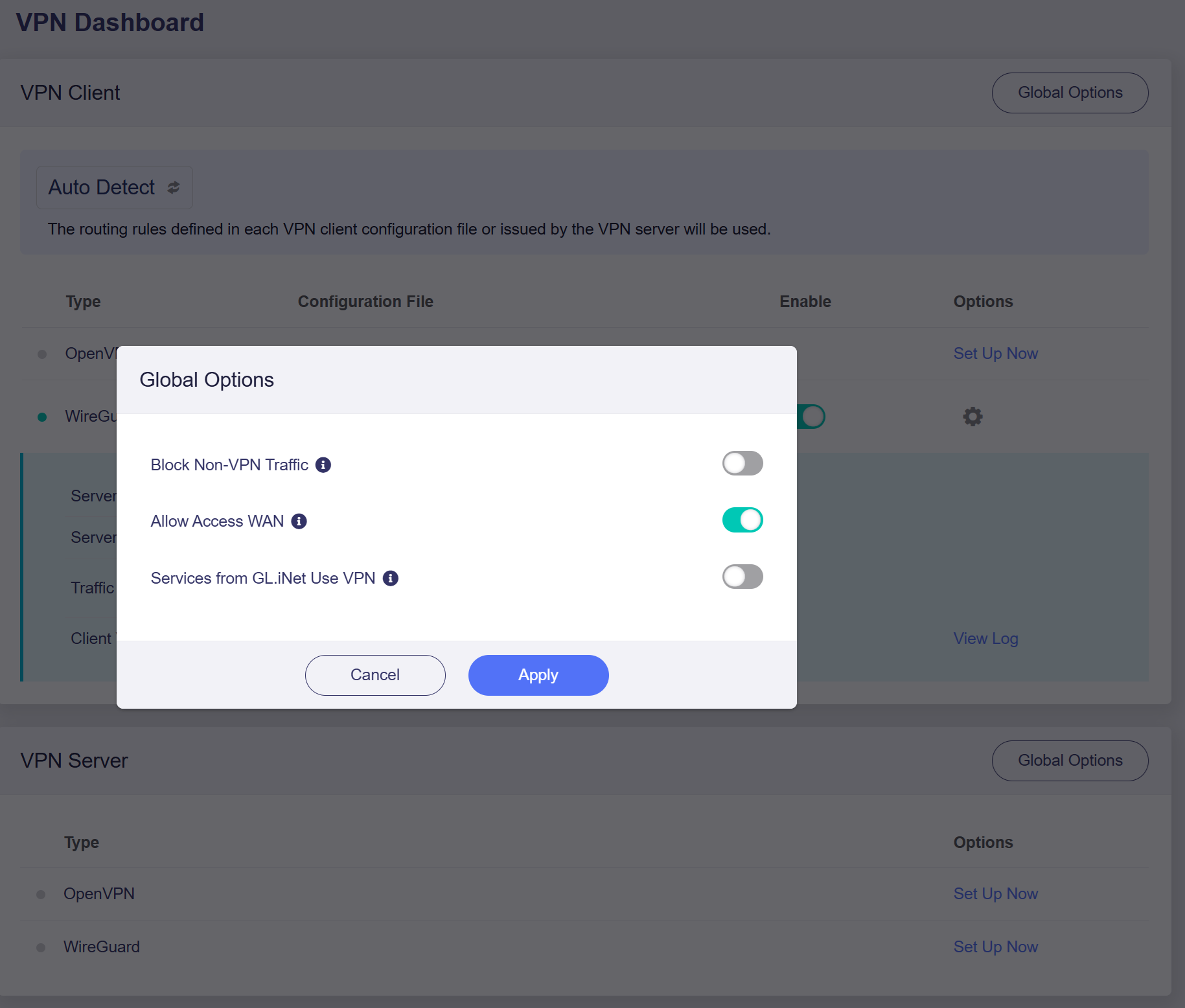Open WireGuard client settings gear icon

point(972,417)
